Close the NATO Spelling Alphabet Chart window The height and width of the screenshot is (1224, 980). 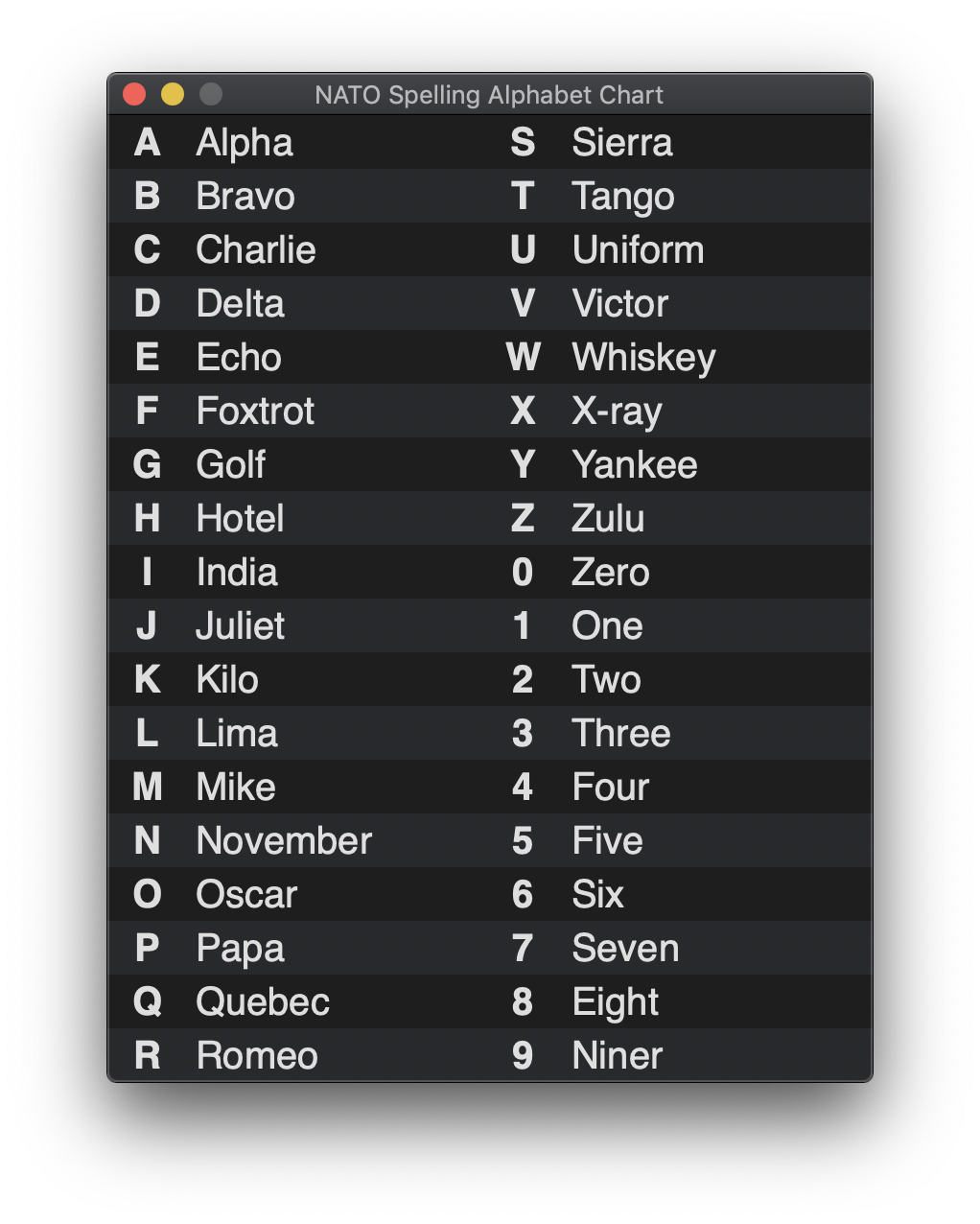134,94
